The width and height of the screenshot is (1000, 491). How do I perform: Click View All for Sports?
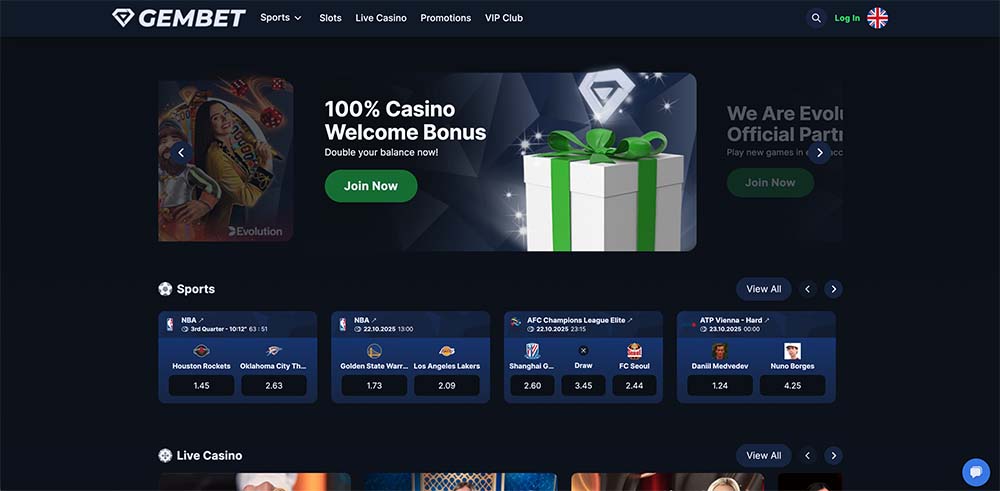pos(763,289)
